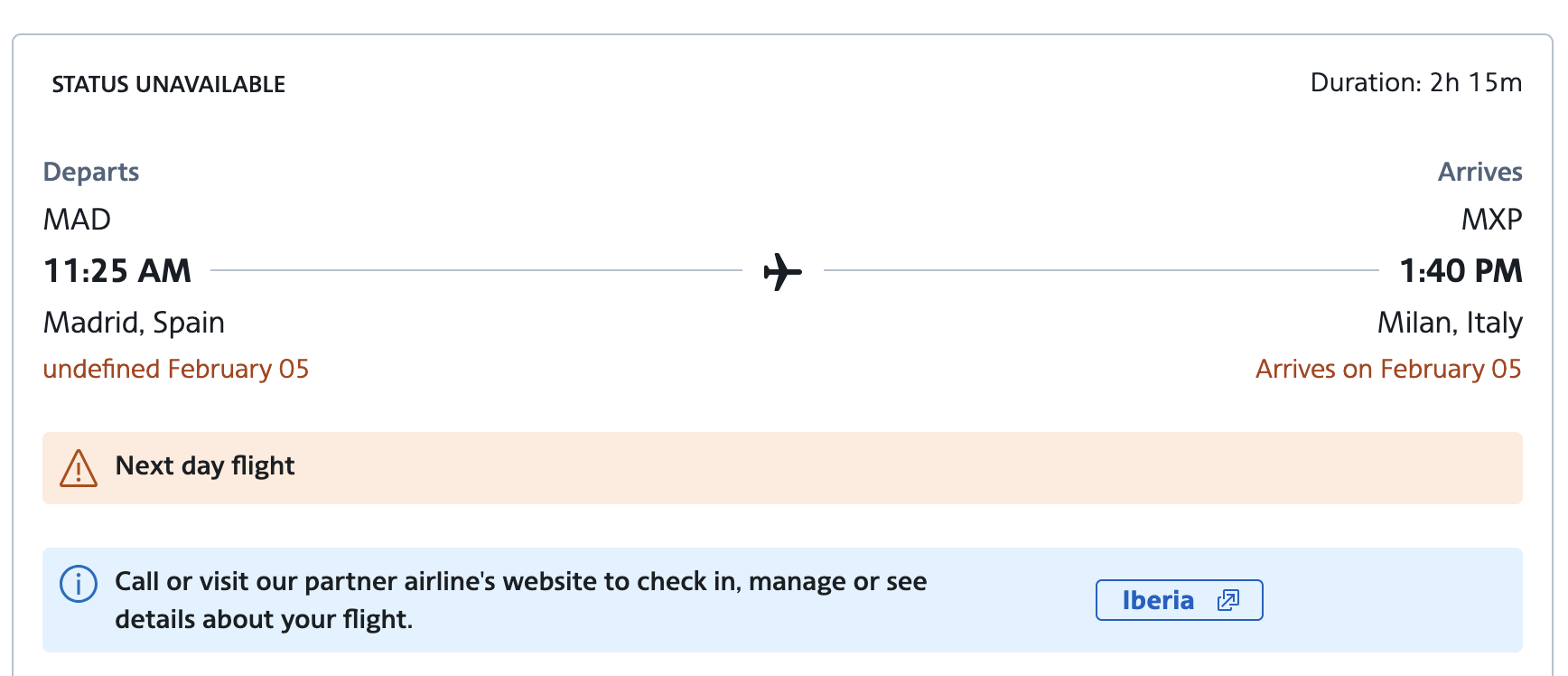Image resolution: width=1568 pixels, height=676 pixels.
Task: Click the external link icon beside Iberia
Action: (x=1228, y=600)
